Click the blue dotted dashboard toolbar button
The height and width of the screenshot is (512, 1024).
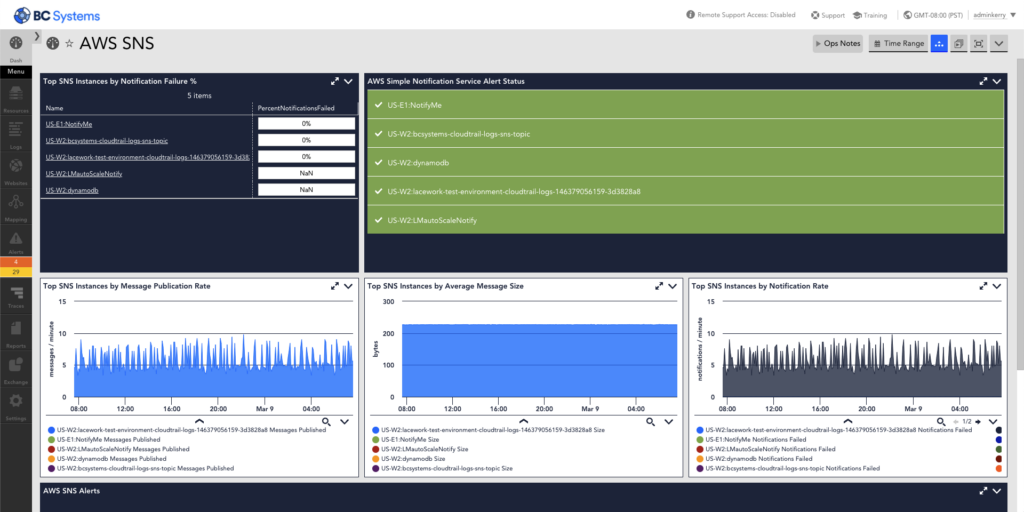click(x=939, y=44)
